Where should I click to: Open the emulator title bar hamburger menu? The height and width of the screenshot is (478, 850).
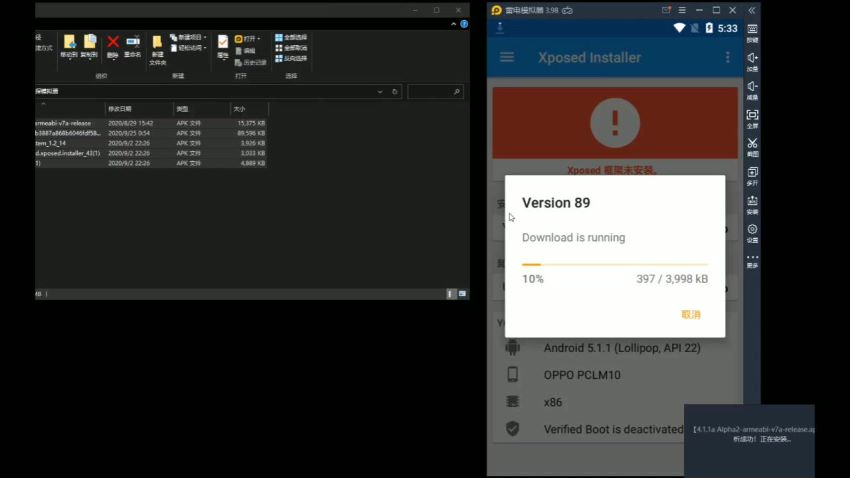tap(682, 10)
